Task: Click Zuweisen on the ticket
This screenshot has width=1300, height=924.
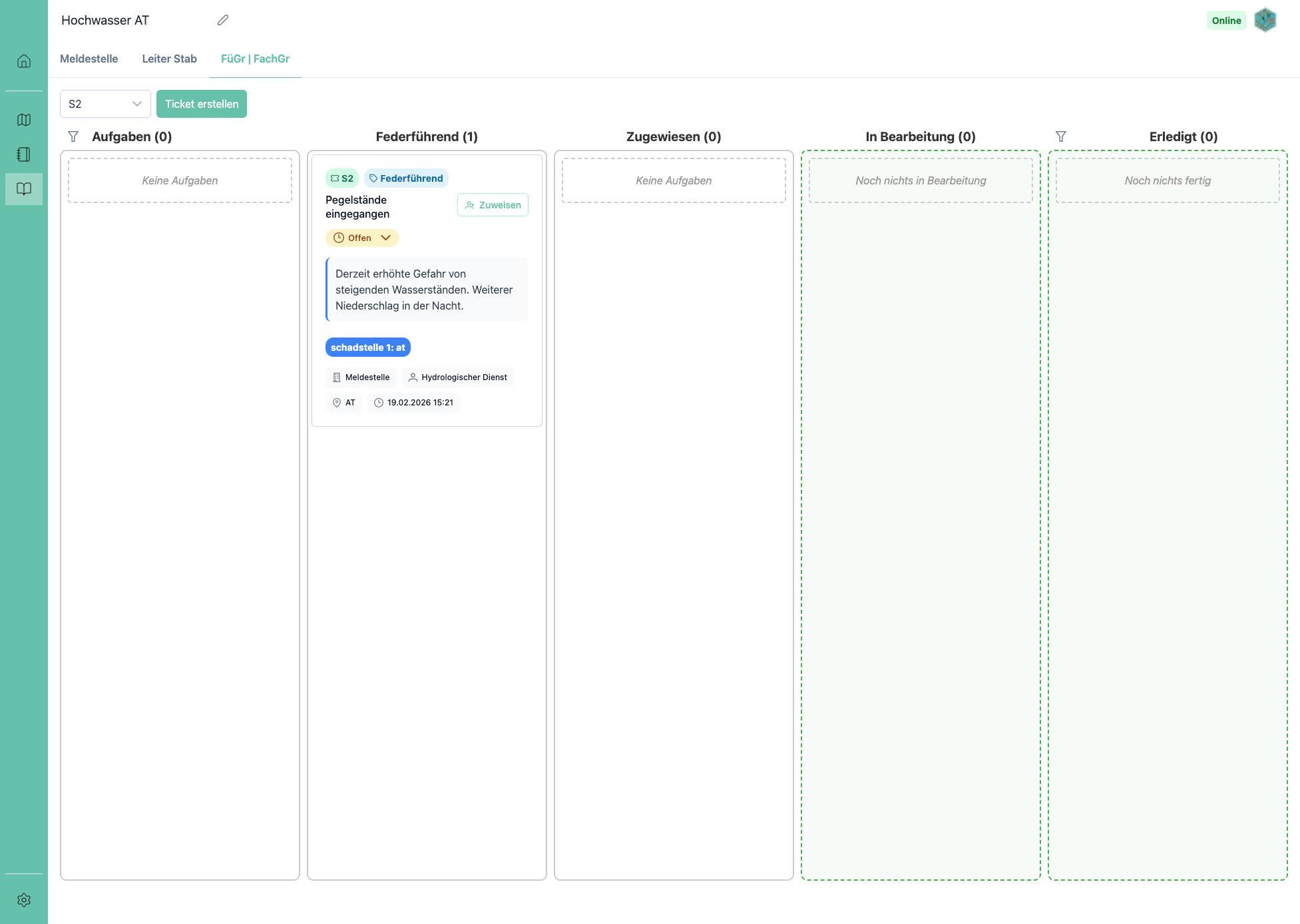Action: click(493, 205)
